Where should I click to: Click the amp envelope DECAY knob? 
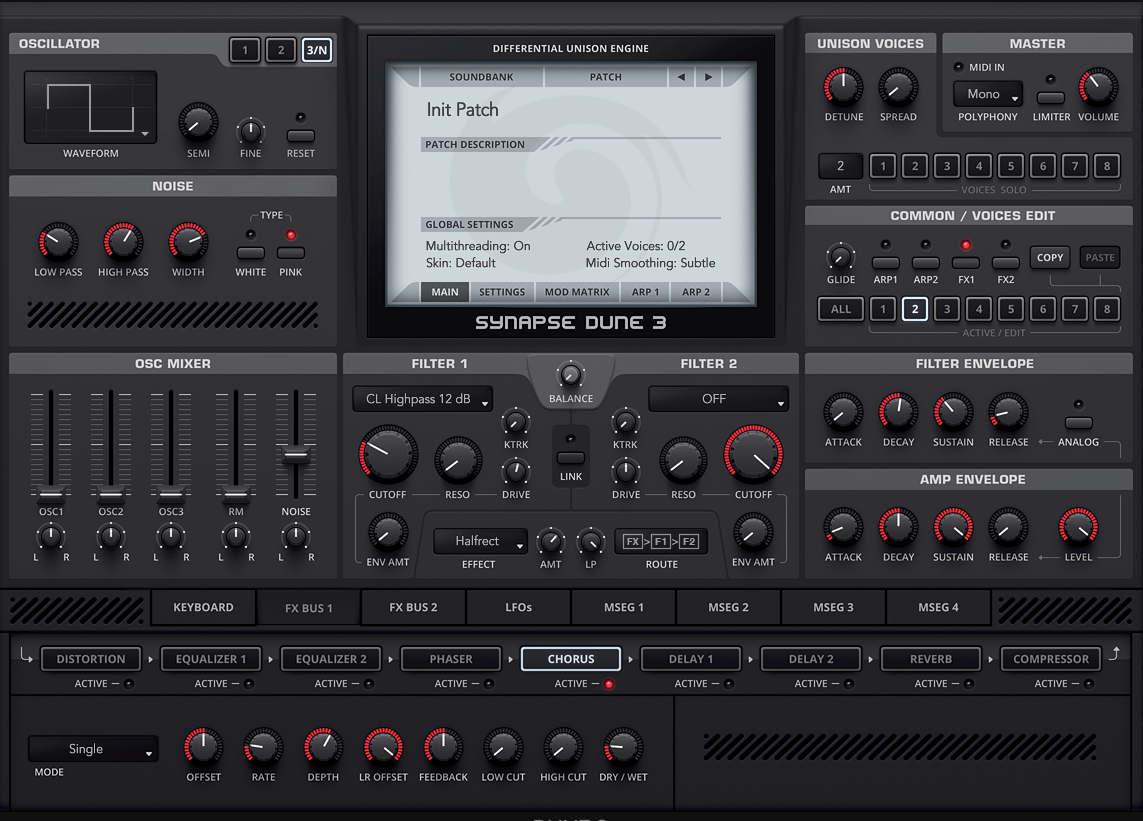tap(898, 527)
